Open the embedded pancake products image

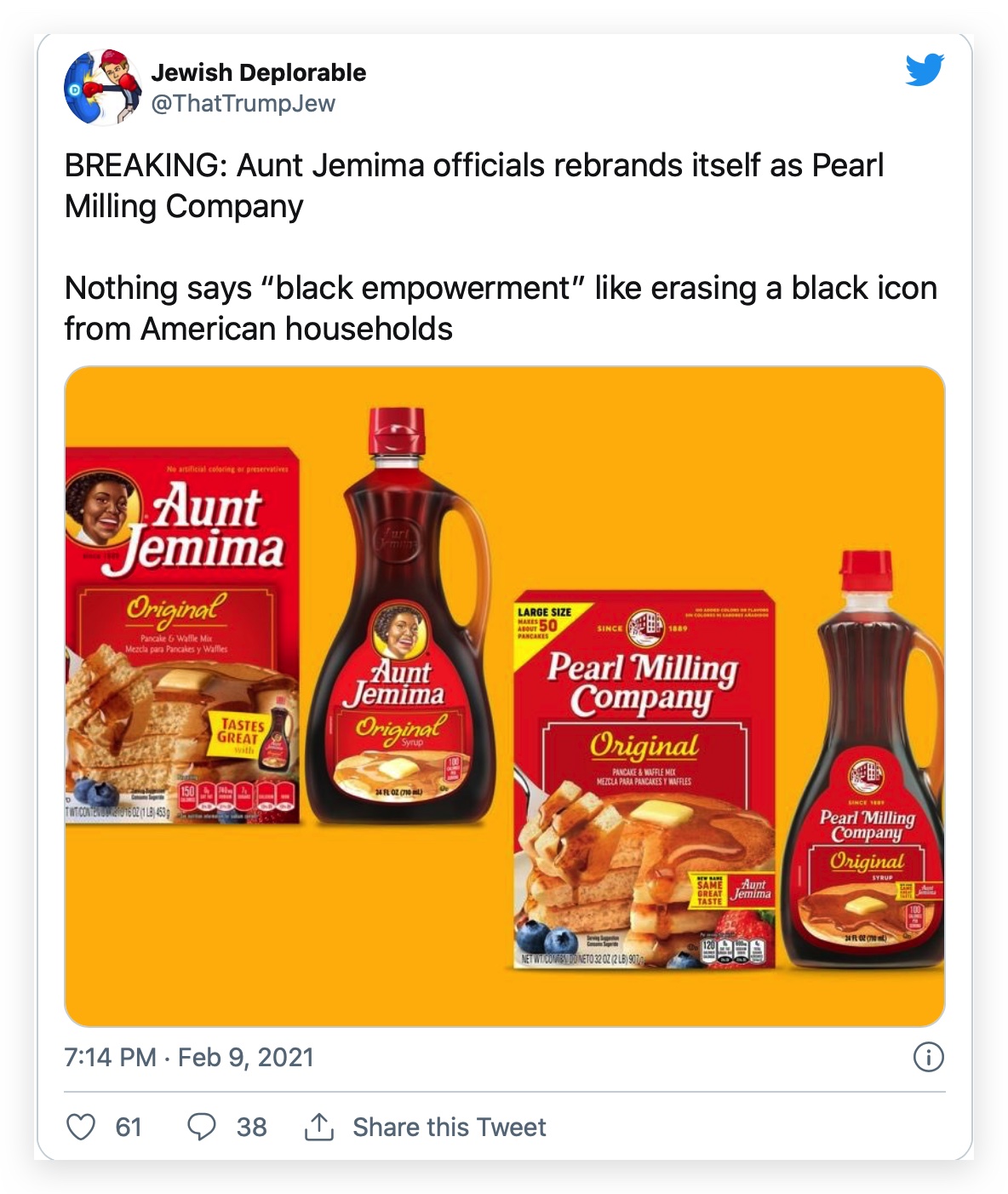505,696
